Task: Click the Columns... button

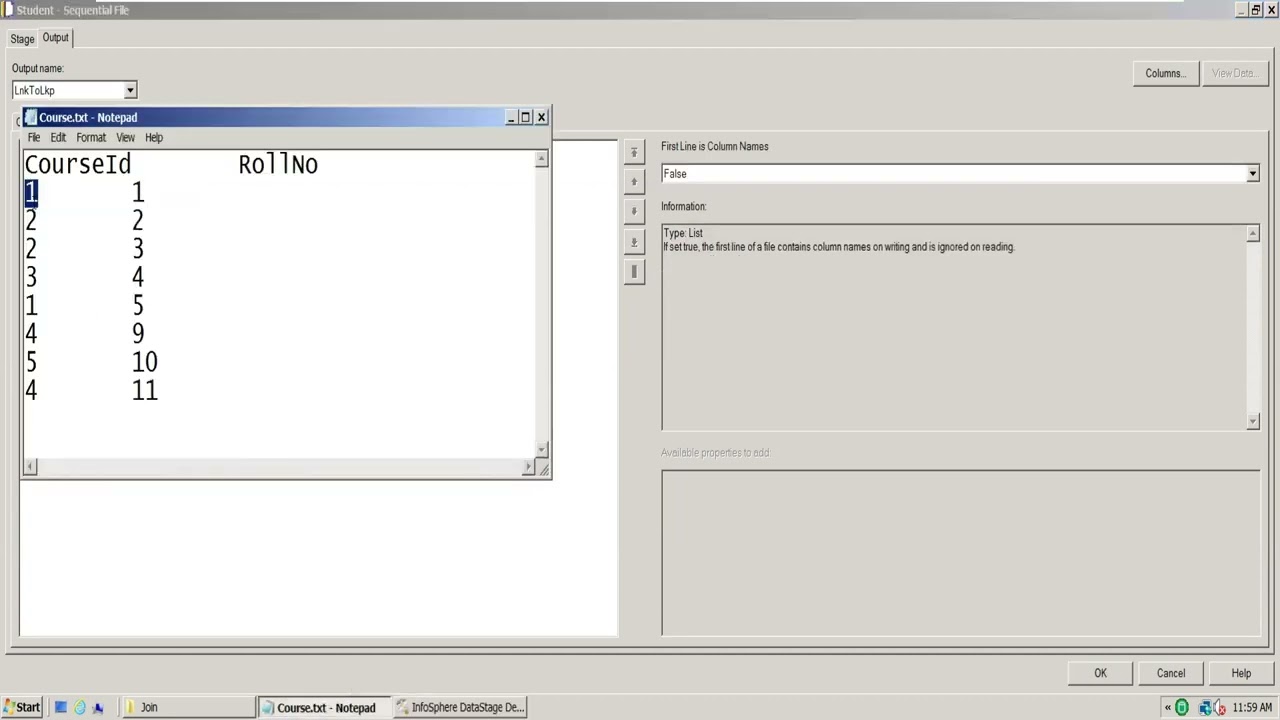Action: coord(1165,73)
